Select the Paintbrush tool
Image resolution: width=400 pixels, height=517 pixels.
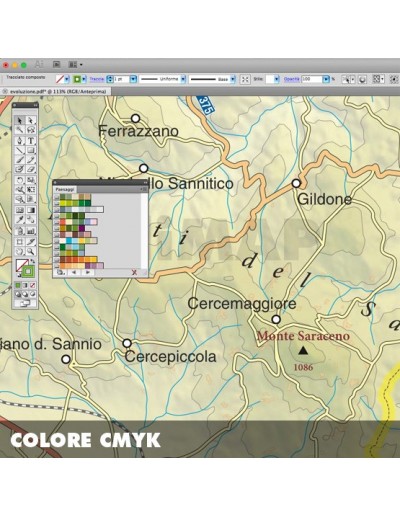tap(20, 160)
